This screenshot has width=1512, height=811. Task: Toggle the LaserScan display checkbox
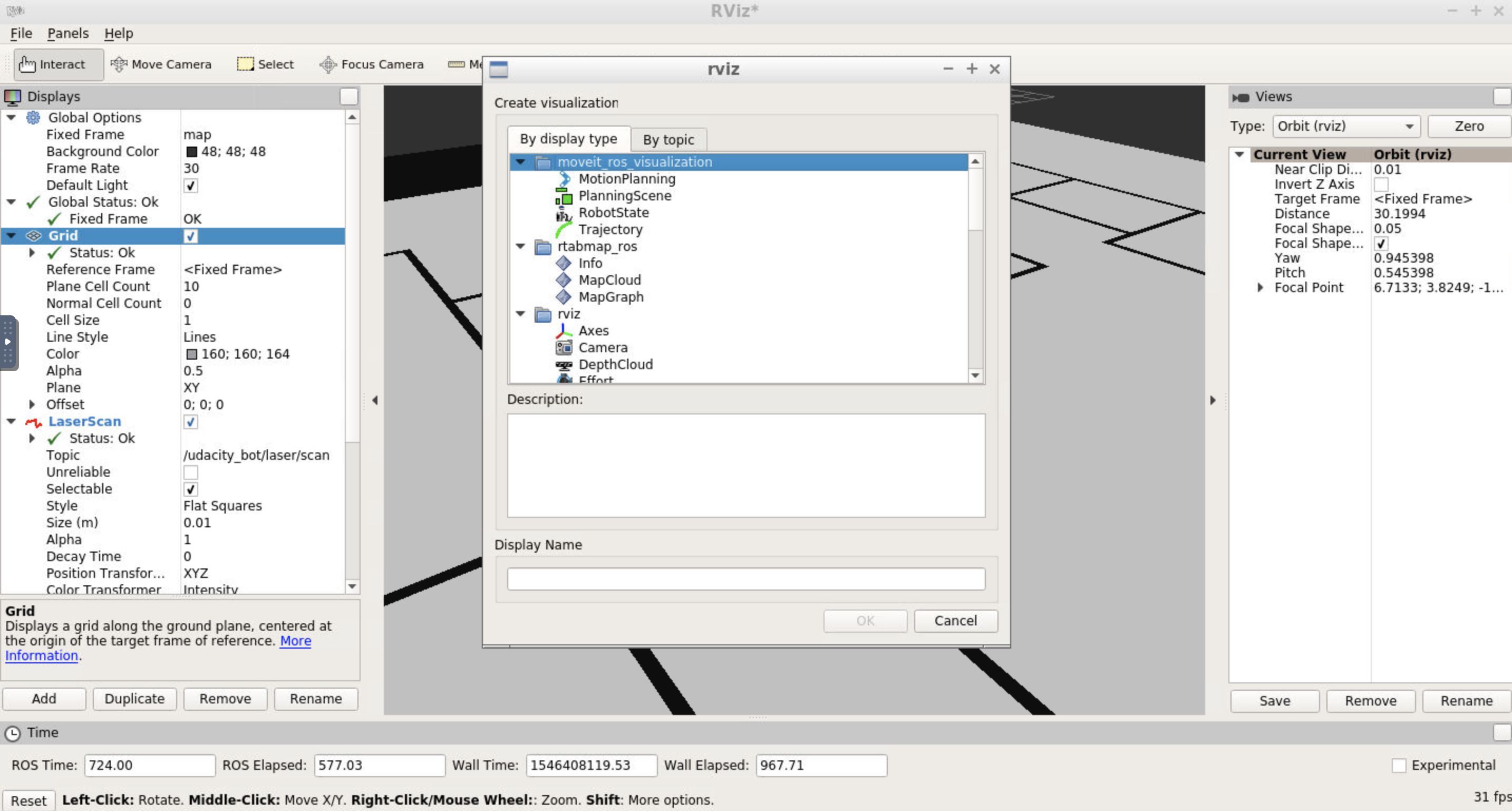click(x=191, y=422)
